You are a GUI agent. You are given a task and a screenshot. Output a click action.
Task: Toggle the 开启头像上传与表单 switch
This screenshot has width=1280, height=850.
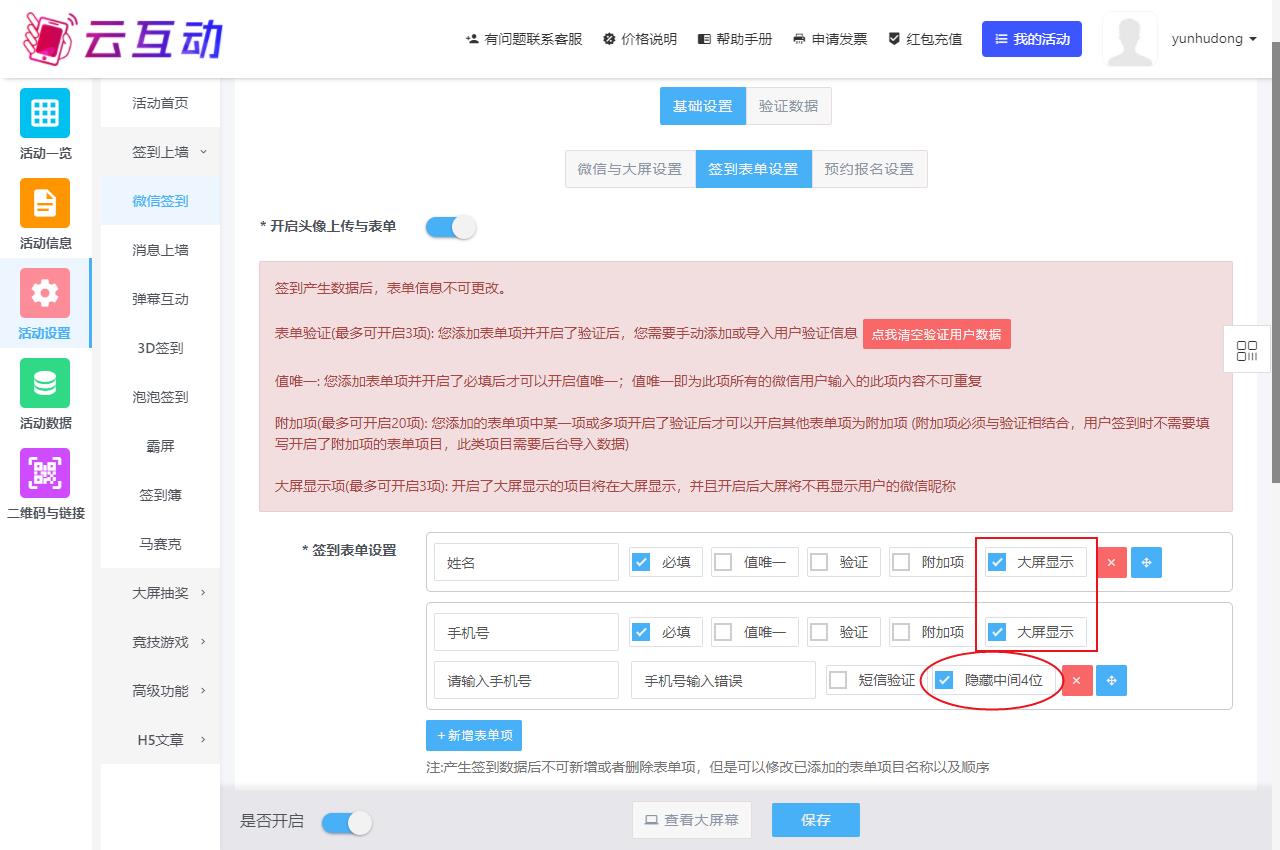pos(450,227)
